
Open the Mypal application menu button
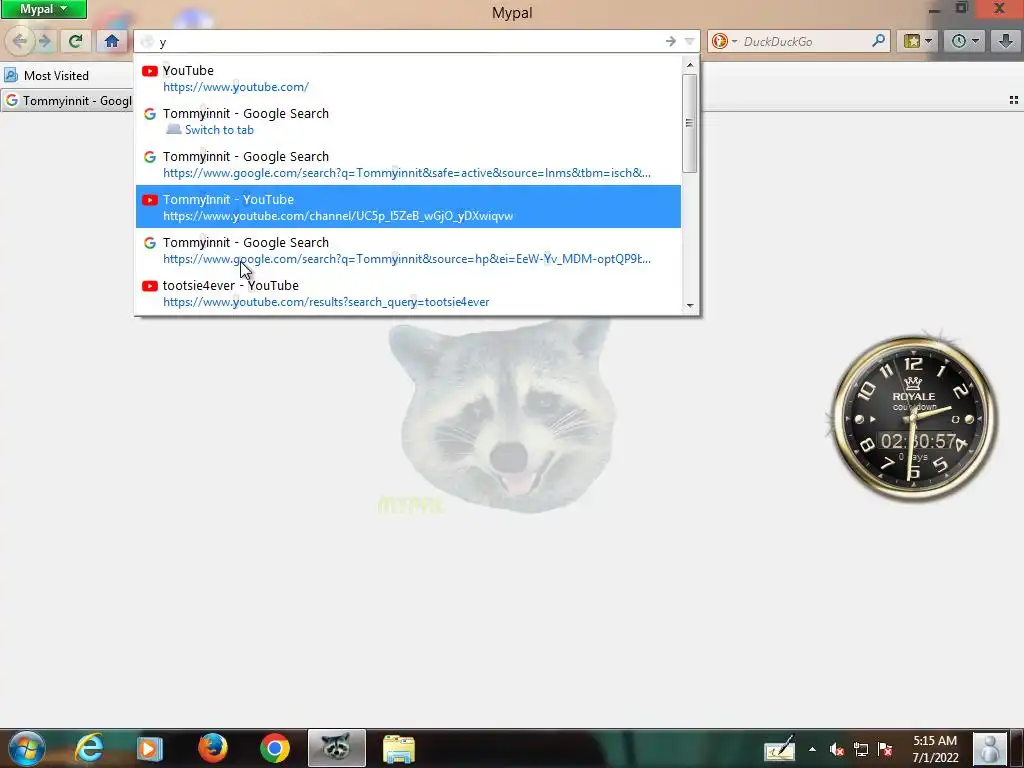tap(43, 9)
